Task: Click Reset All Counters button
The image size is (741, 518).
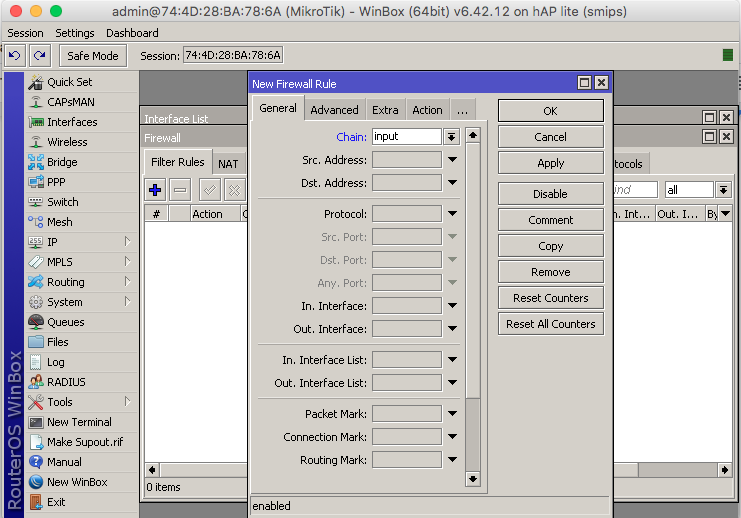Action: tap(551, 324)
